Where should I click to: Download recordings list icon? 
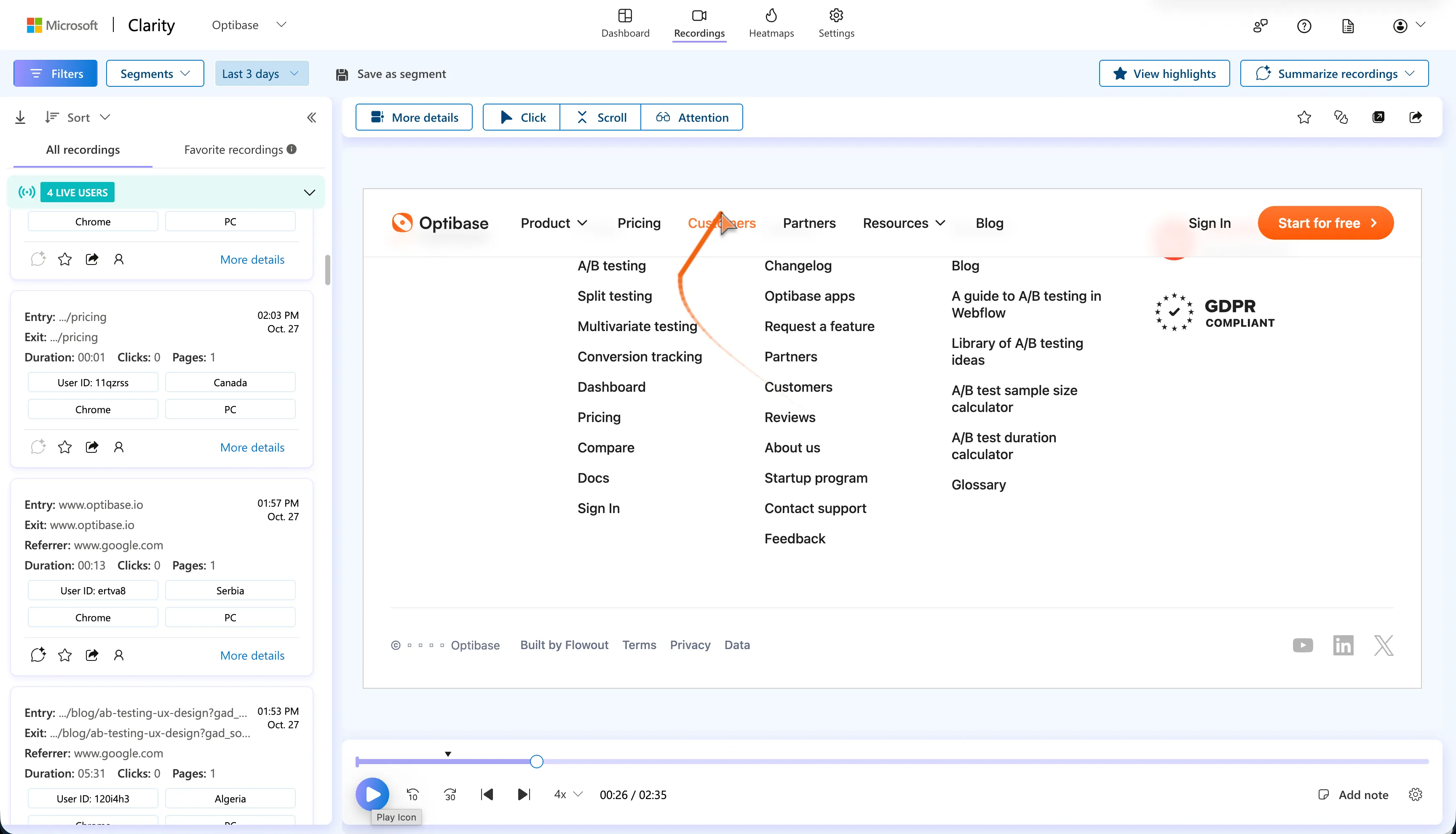point(20,118)
